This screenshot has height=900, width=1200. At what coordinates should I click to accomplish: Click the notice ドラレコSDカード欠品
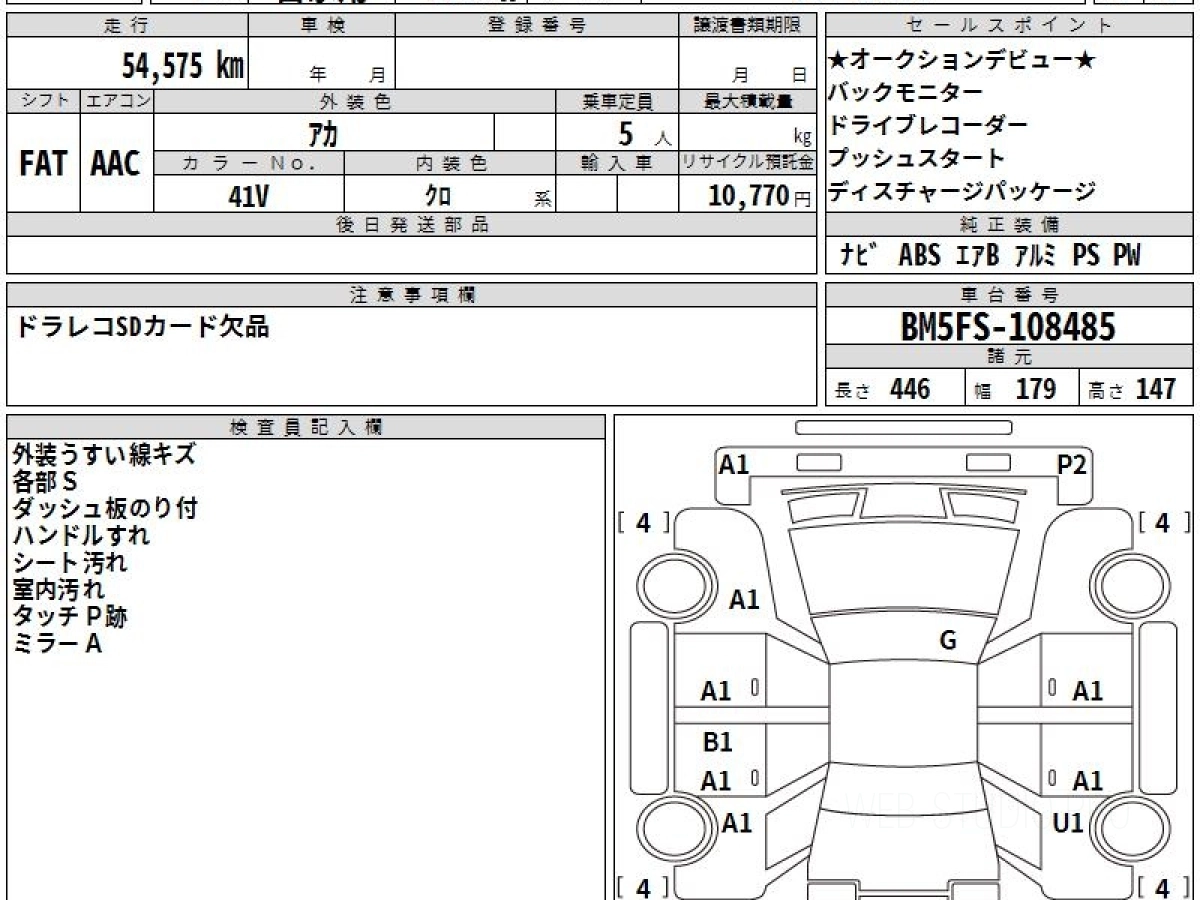click(141, 326)
